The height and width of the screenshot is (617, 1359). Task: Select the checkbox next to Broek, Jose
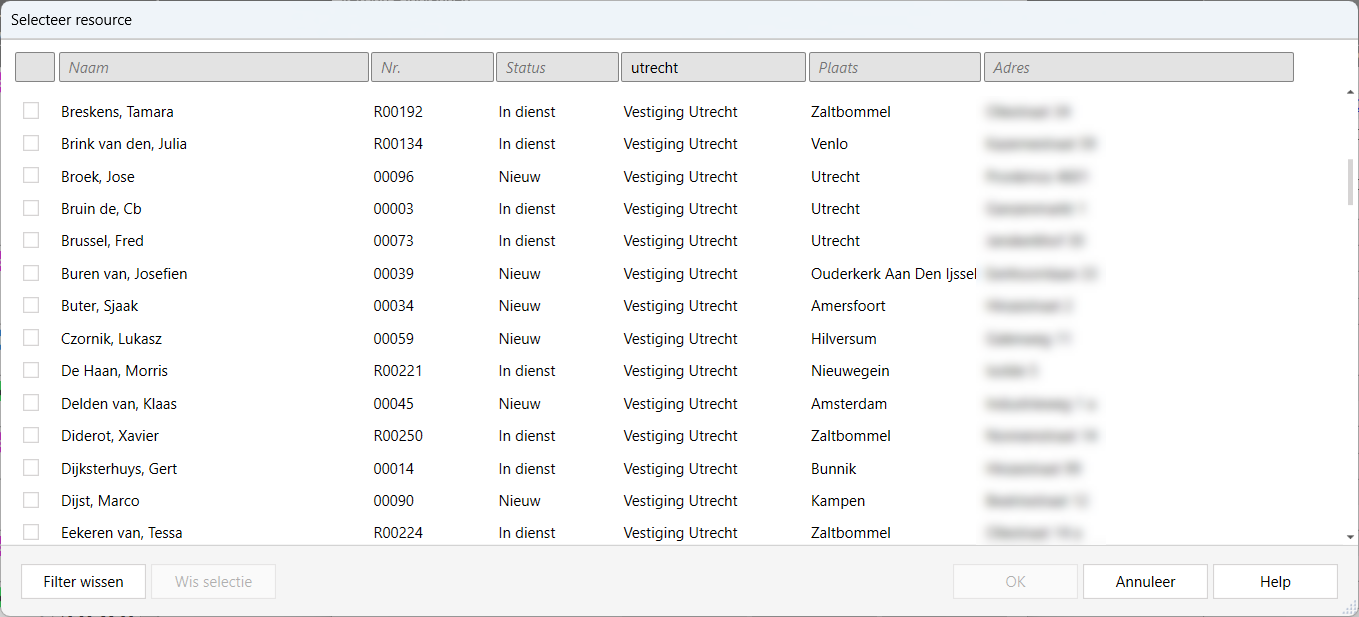(x=31, y=176)
